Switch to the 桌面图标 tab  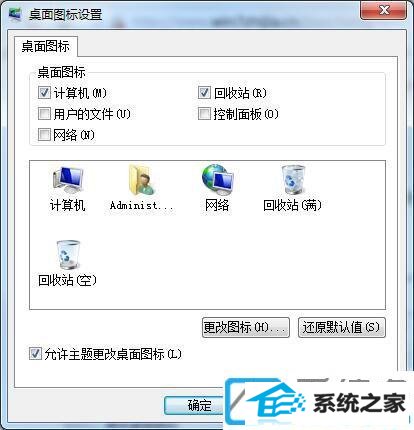coord(46,46)
